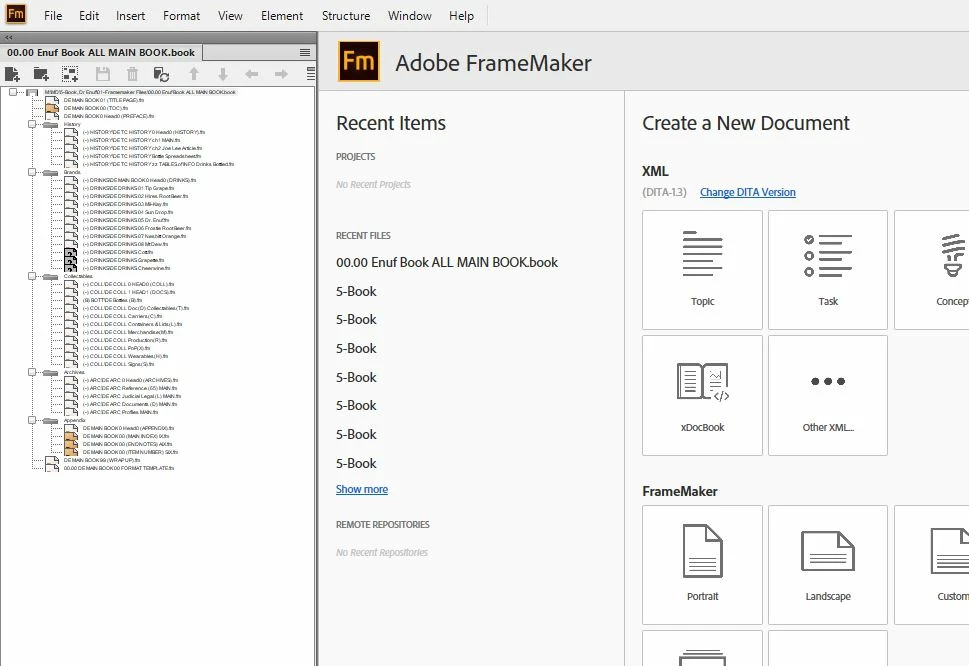
Task: Click the Show more link under recent files
Action: point(362,489)
